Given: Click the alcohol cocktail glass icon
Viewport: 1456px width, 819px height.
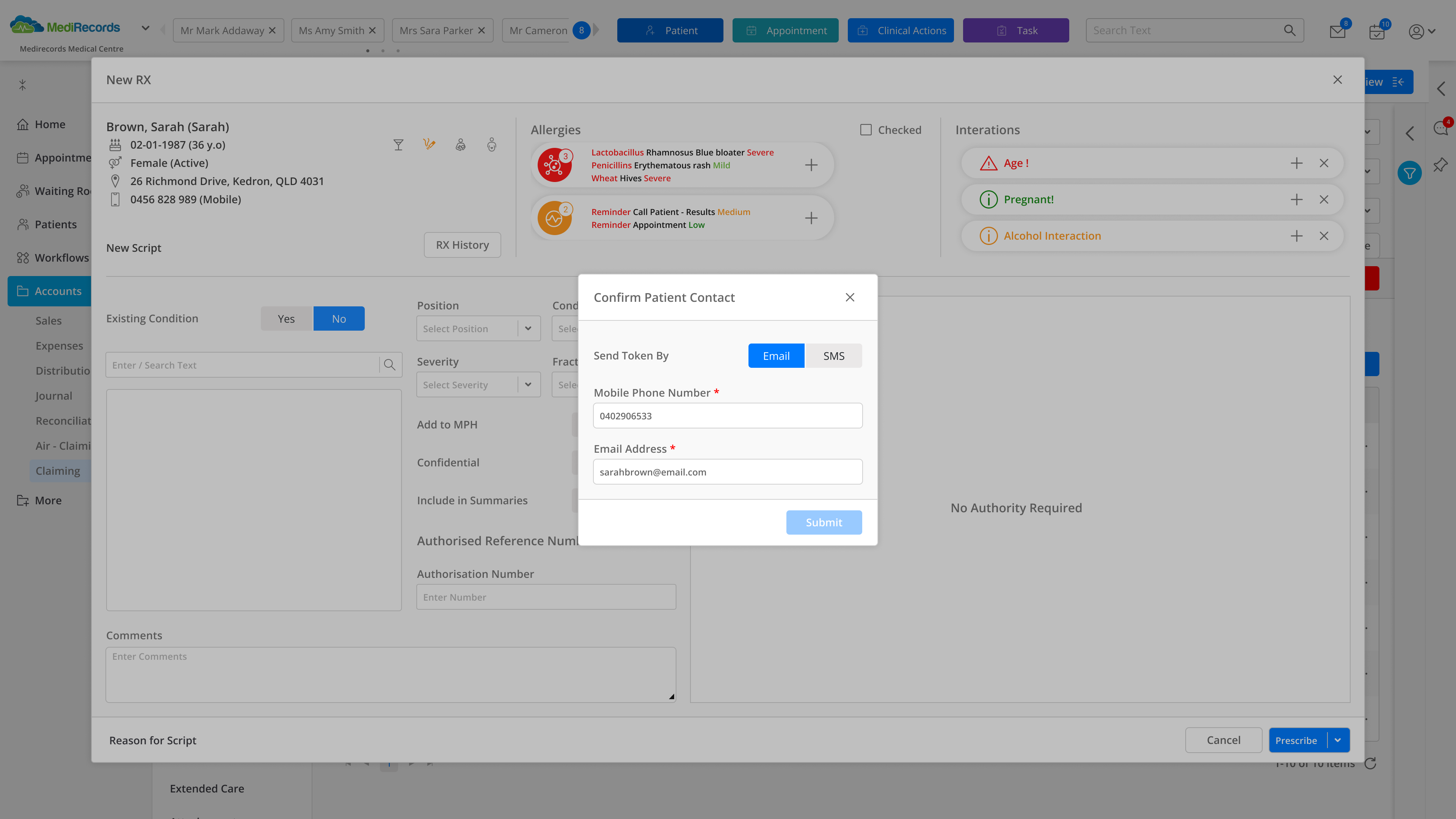Looking at the screenshot, I should (x=399, y=145).
